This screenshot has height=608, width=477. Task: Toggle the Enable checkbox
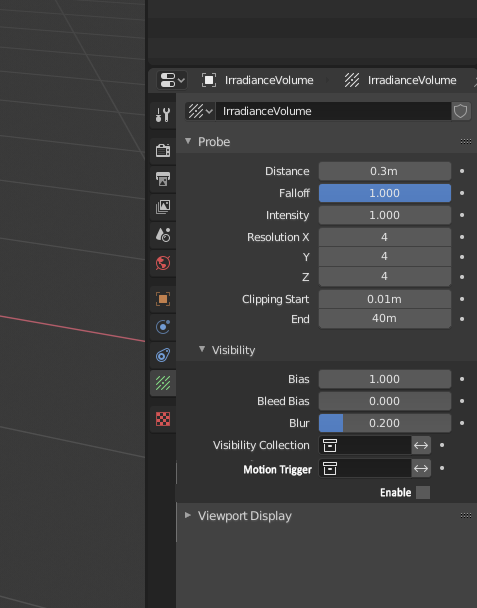[x=423, y=492]
